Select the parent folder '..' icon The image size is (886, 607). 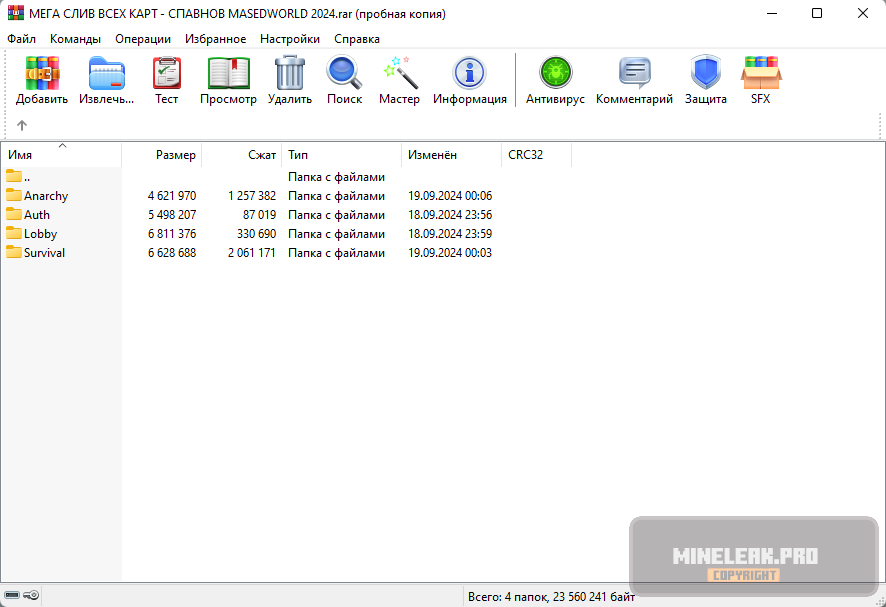click(x=14, y=176)
